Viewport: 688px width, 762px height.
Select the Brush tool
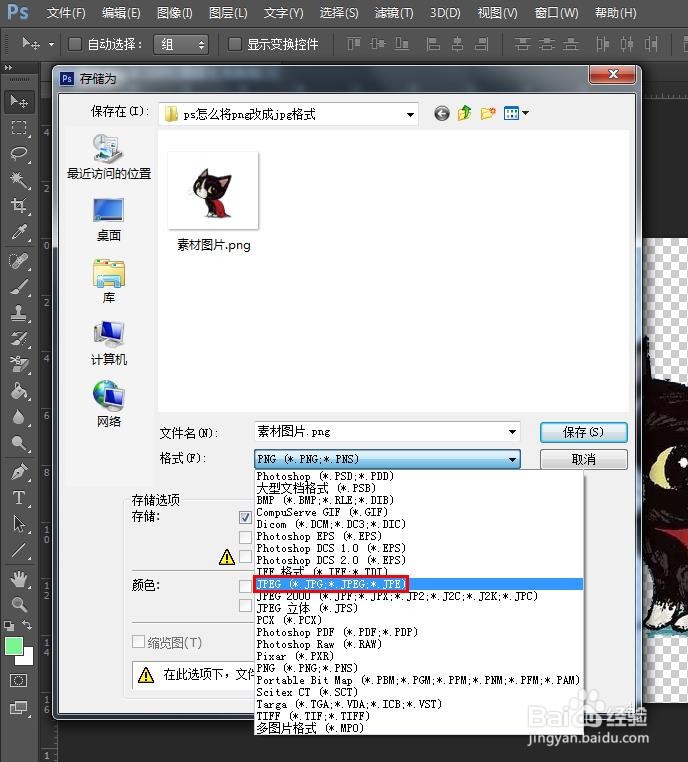click(x=19, y=287)
